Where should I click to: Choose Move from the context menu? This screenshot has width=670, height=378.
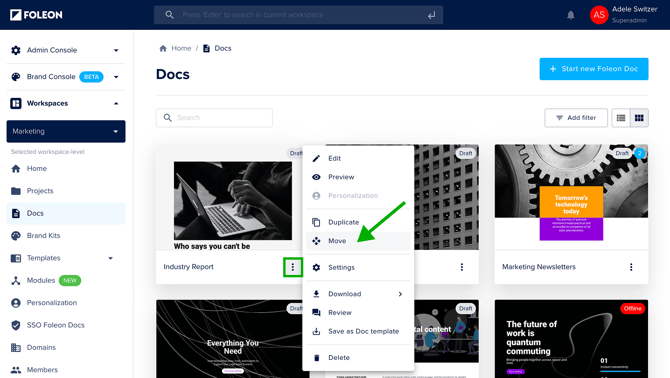[358, 241]
